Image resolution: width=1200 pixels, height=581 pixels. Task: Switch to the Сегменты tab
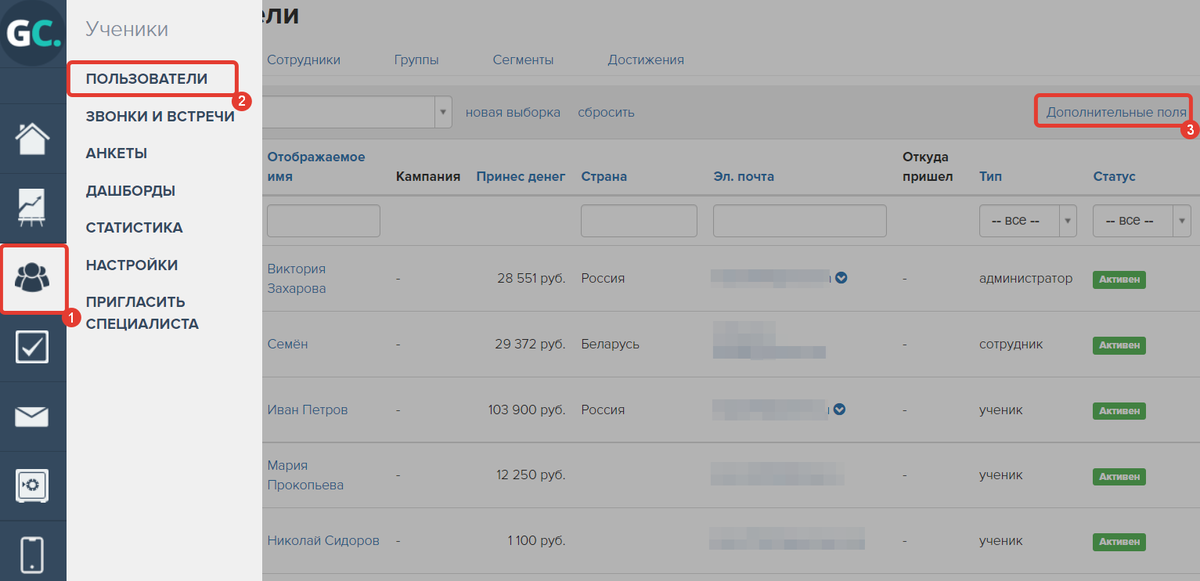(x=523, y=59)
